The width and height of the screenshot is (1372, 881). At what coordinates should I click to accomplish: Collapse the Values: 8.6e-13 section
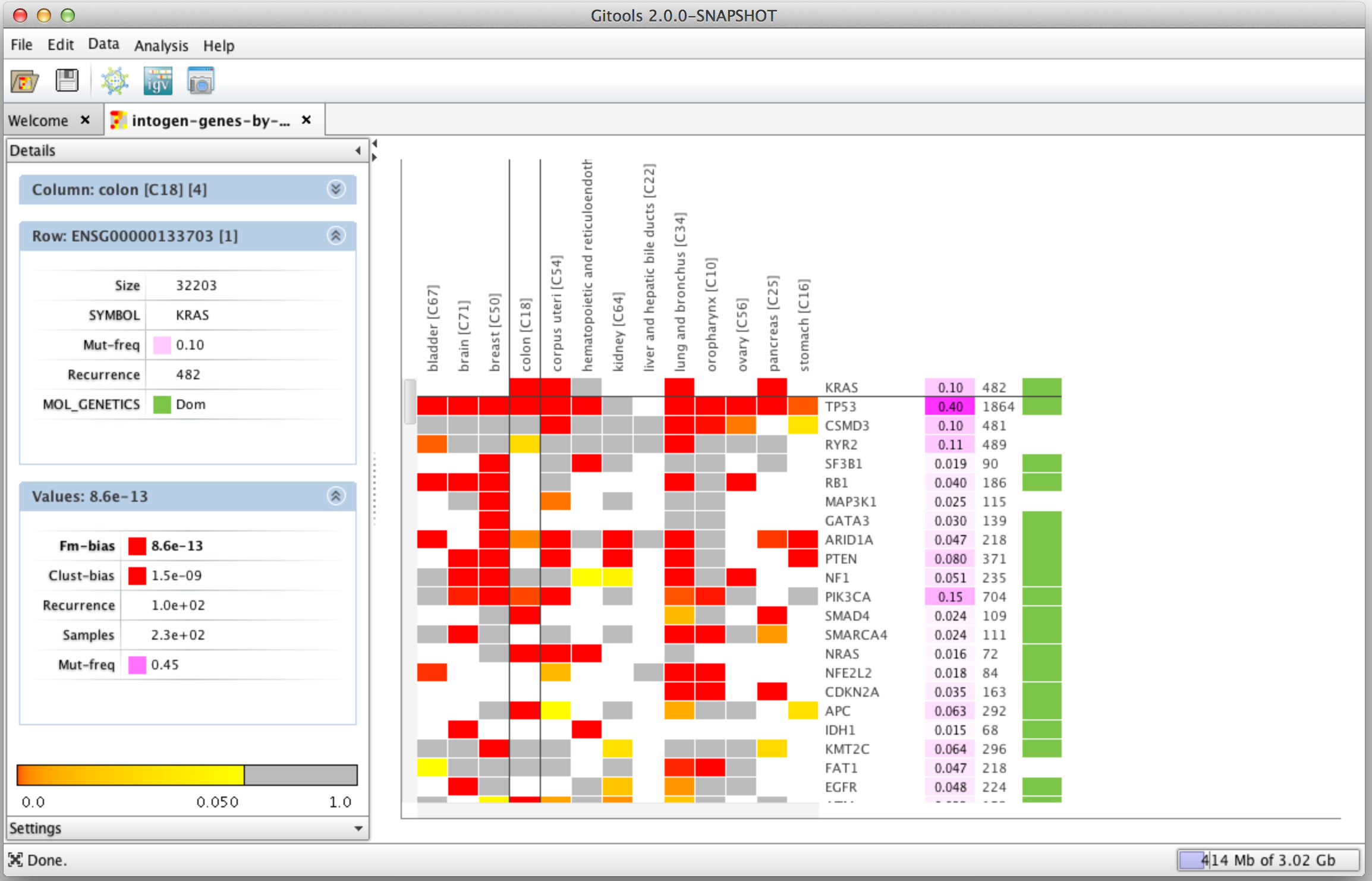pyautogui.click(x=336, y=496)
